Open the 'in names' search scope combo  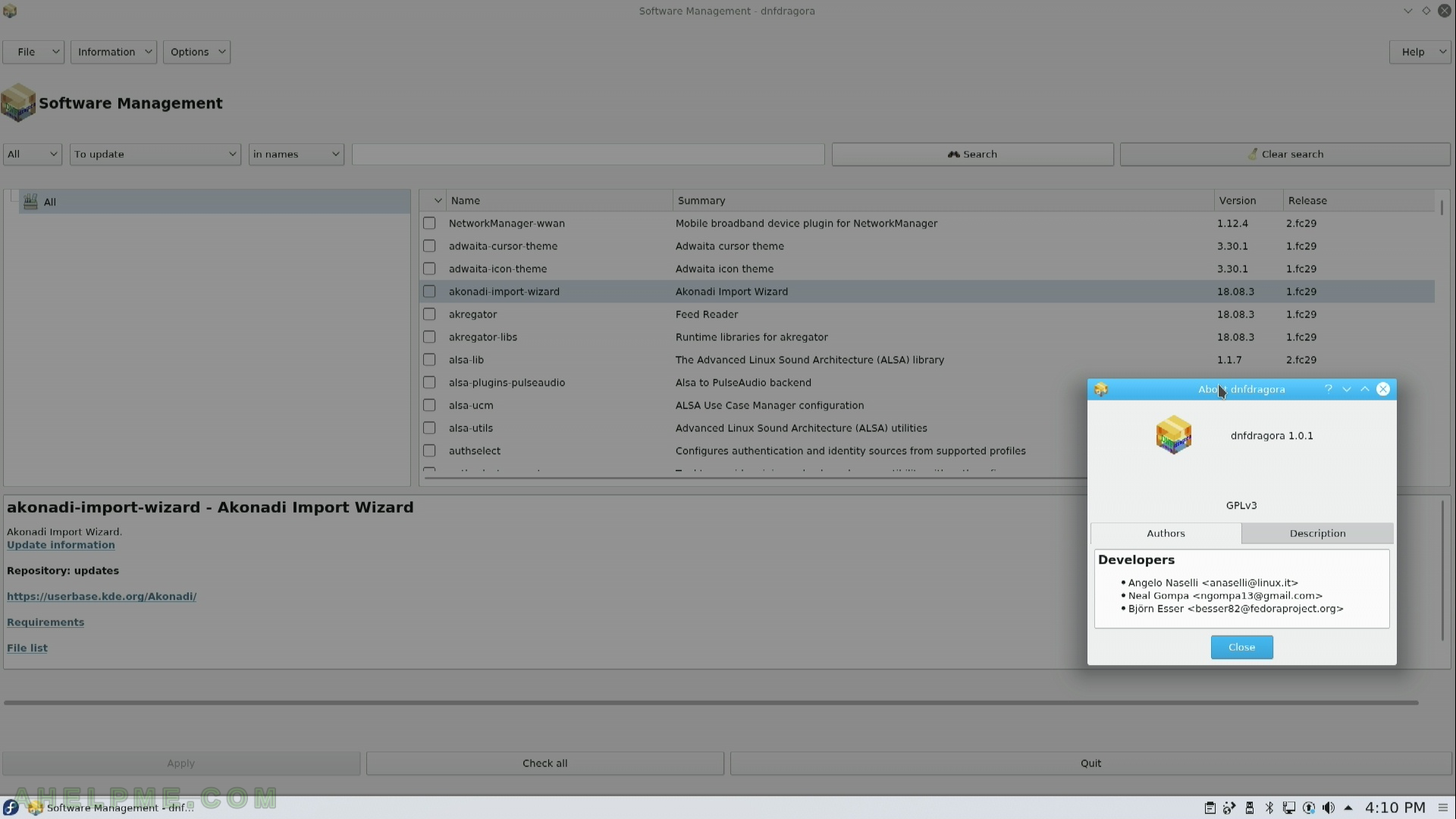pyautogui.click(x=297, y=154)
